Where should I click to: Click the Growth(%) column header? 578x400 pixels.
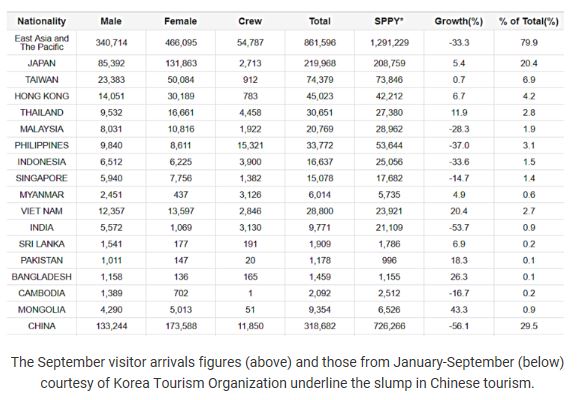pos(459,21)
